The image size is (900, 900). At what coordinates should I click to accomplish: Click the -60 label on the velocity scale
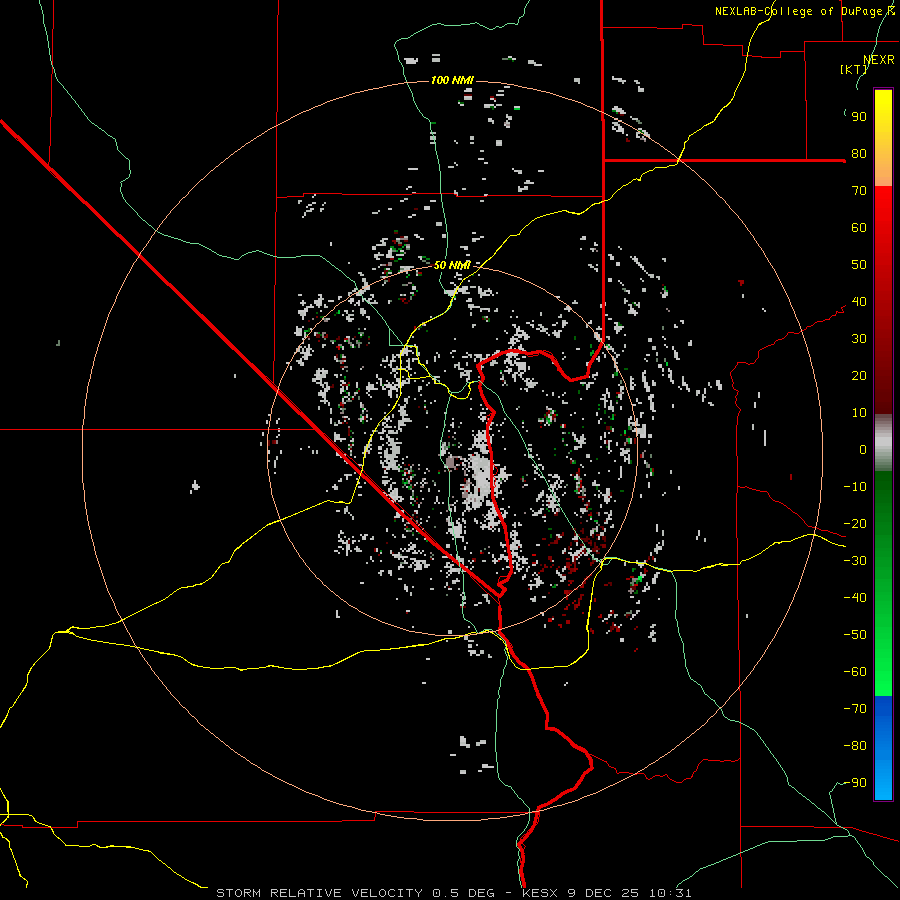pos(855,672)
